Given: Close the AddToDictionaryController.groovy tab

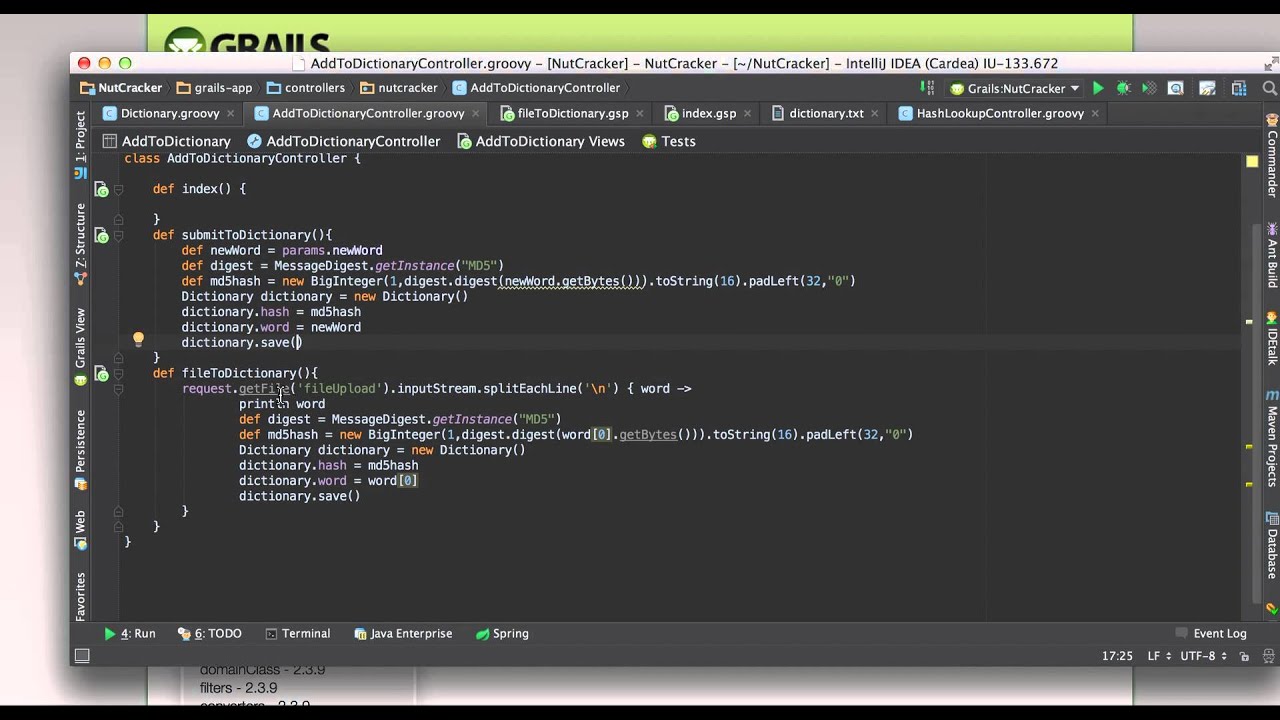Looking at the screenshot, I should click(x=475, y=114).
